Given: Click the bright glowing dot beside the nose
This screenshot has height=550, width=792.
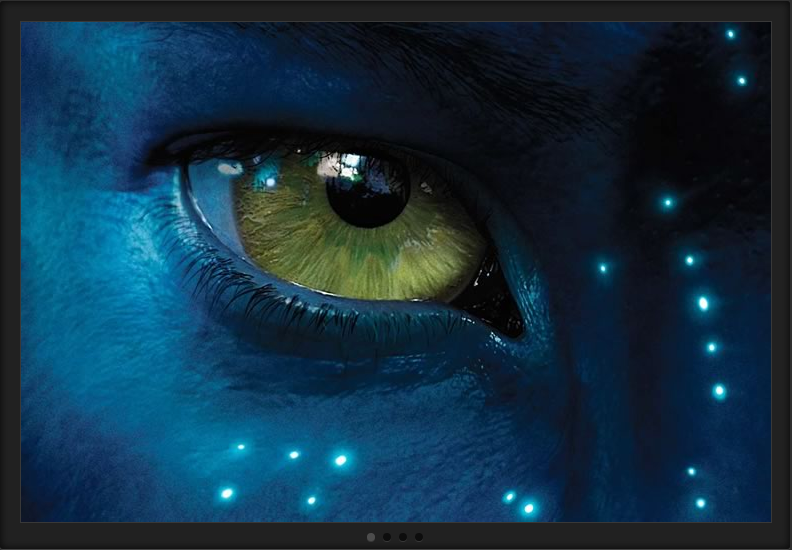Looking at the screenshot, I should (703, 303).
